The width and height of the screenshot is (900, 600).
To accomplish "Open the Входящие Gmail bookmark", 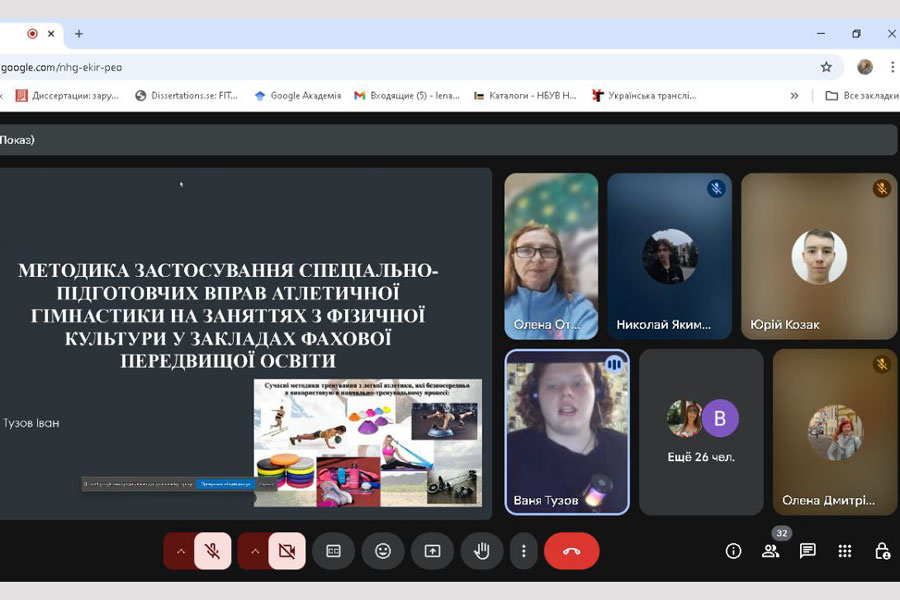I will click(x=406, y=96).
